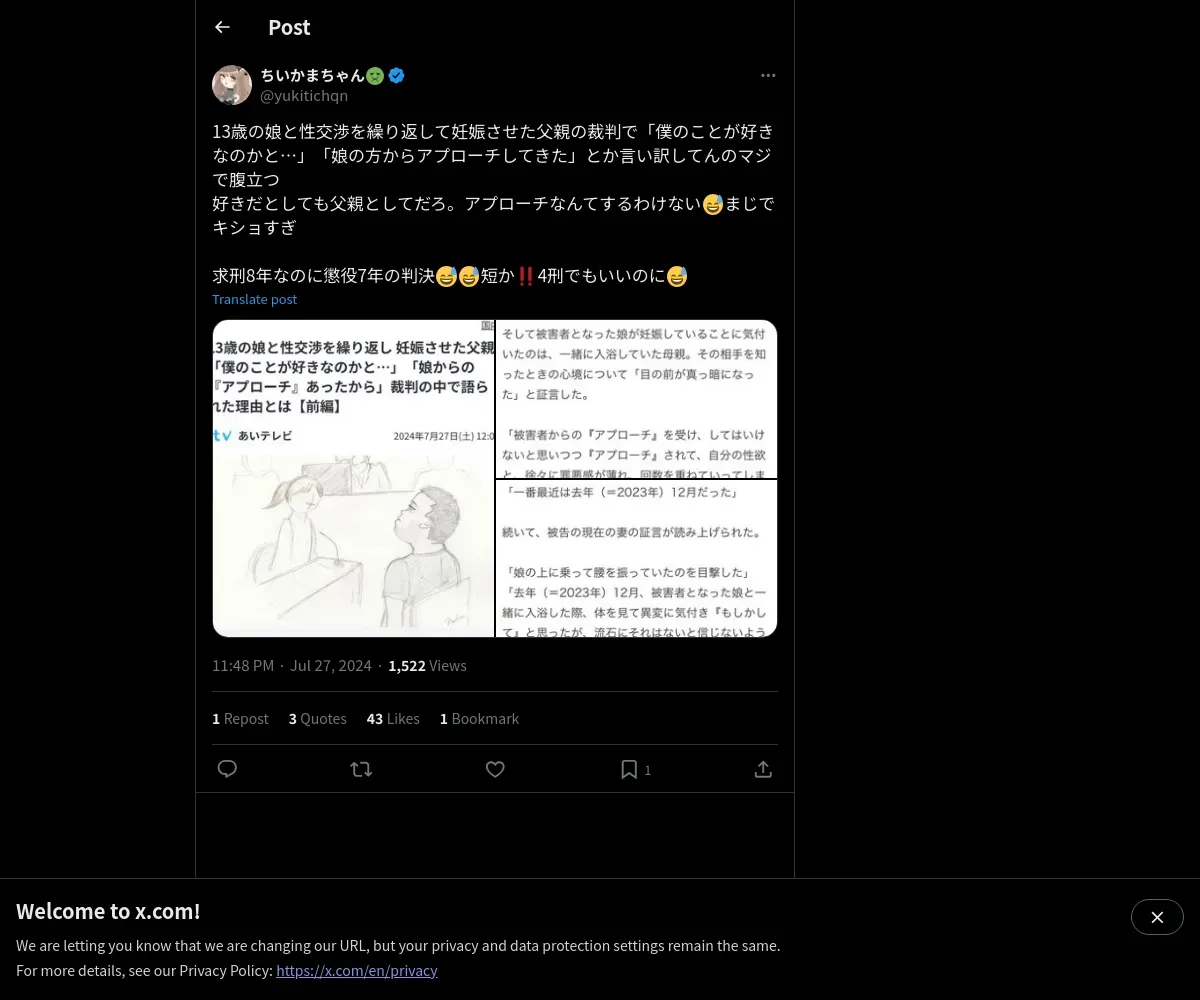Image resolution: width=1200 pixels, height=1000 pixels.
Task: Click the 11:48 PM Jul 27, 2024 timestamp
Action: point(291,665)
